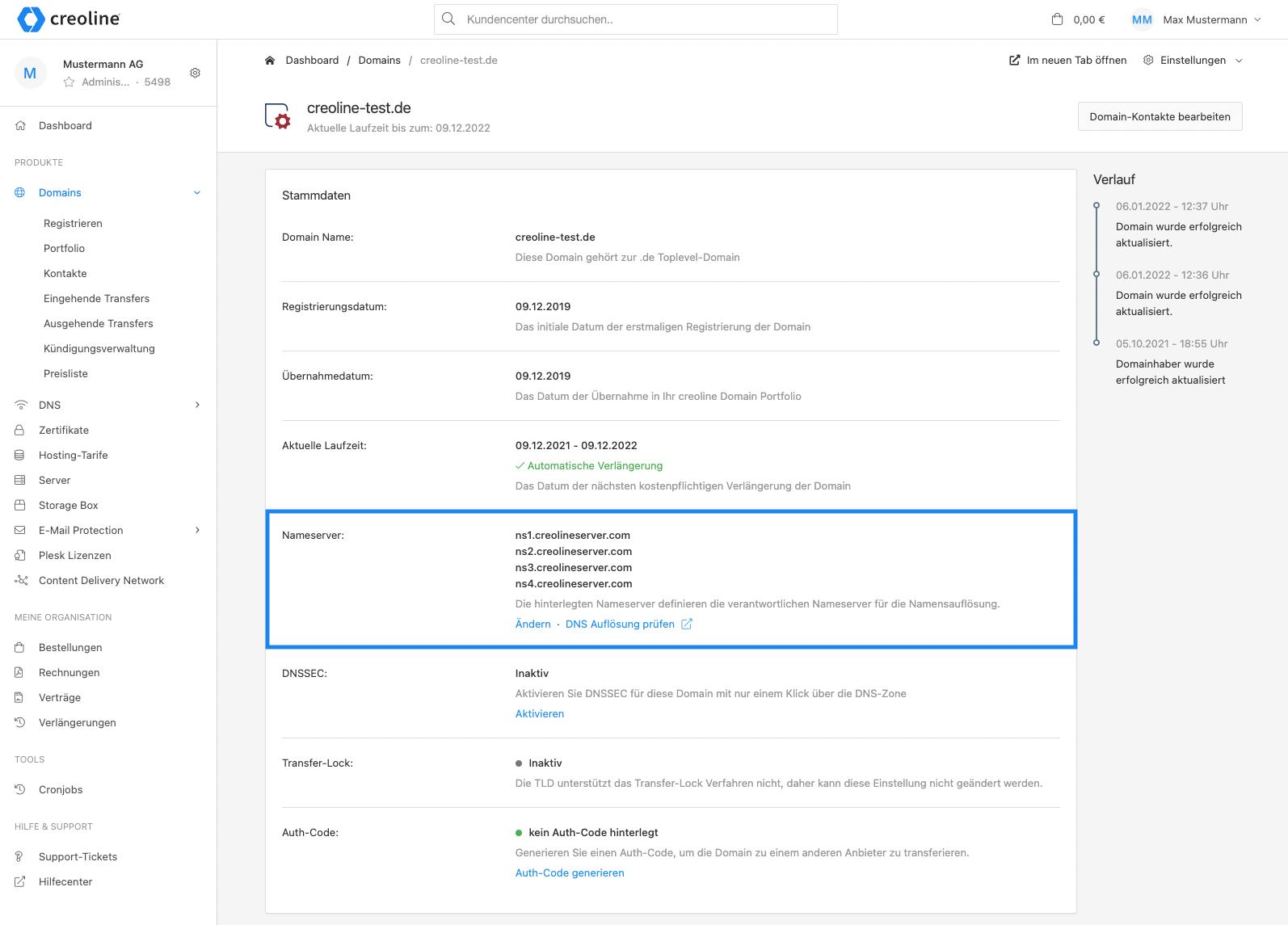The width and height of the screenshot is (1288, 925).
Task: Click the Mustermann AG avatar M
Action: pyautogui.click(x=30, y=73)
